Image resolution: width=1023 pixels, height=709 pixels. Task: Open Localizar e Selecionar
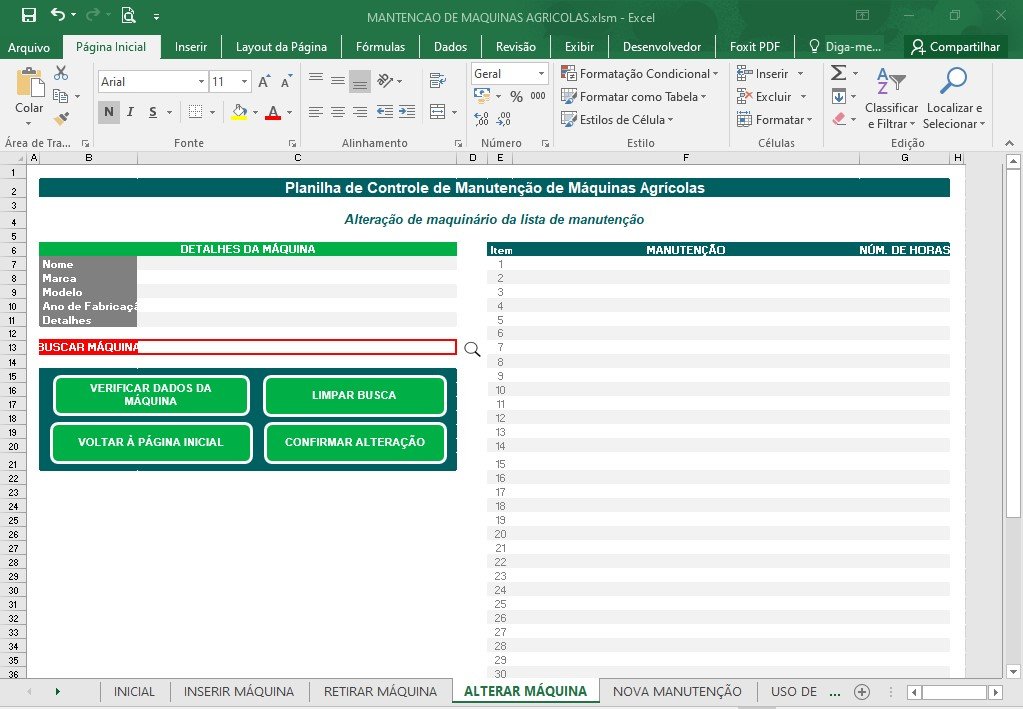(954, 98)
